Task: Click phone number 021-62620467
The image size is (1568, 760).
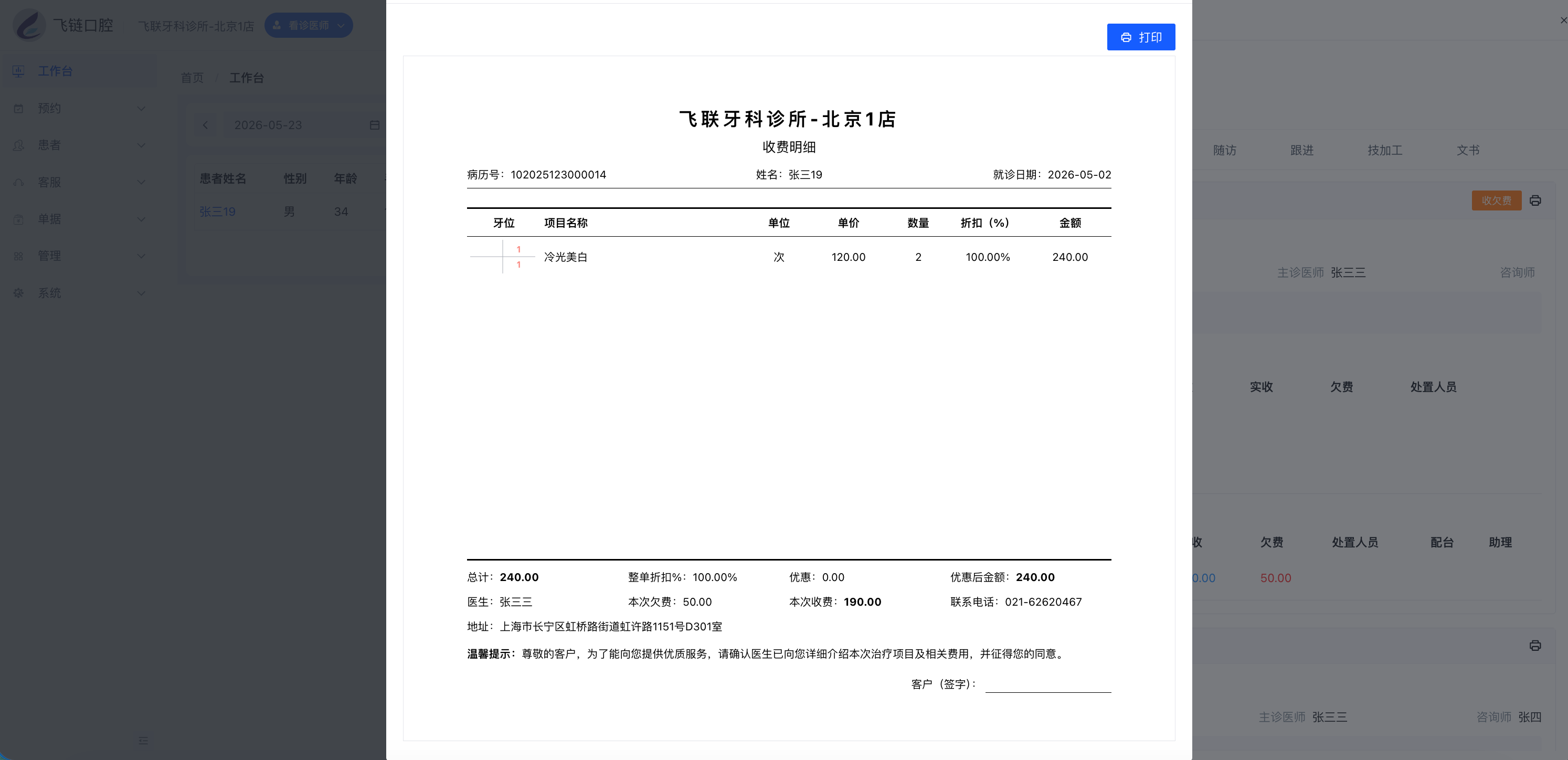Action: [1043, 601]
